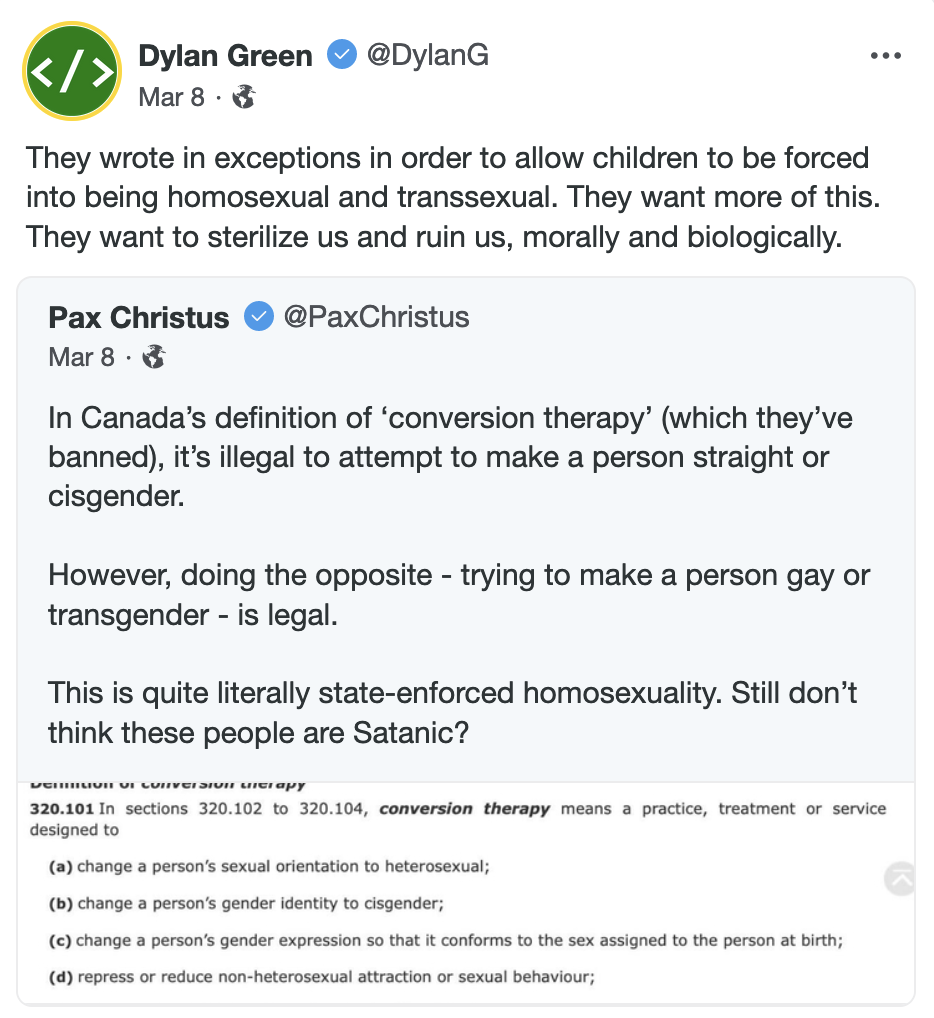Click clause (d) in the legal text image
The width and height of the screenshot is (934, 1018).
click(322, 977)
